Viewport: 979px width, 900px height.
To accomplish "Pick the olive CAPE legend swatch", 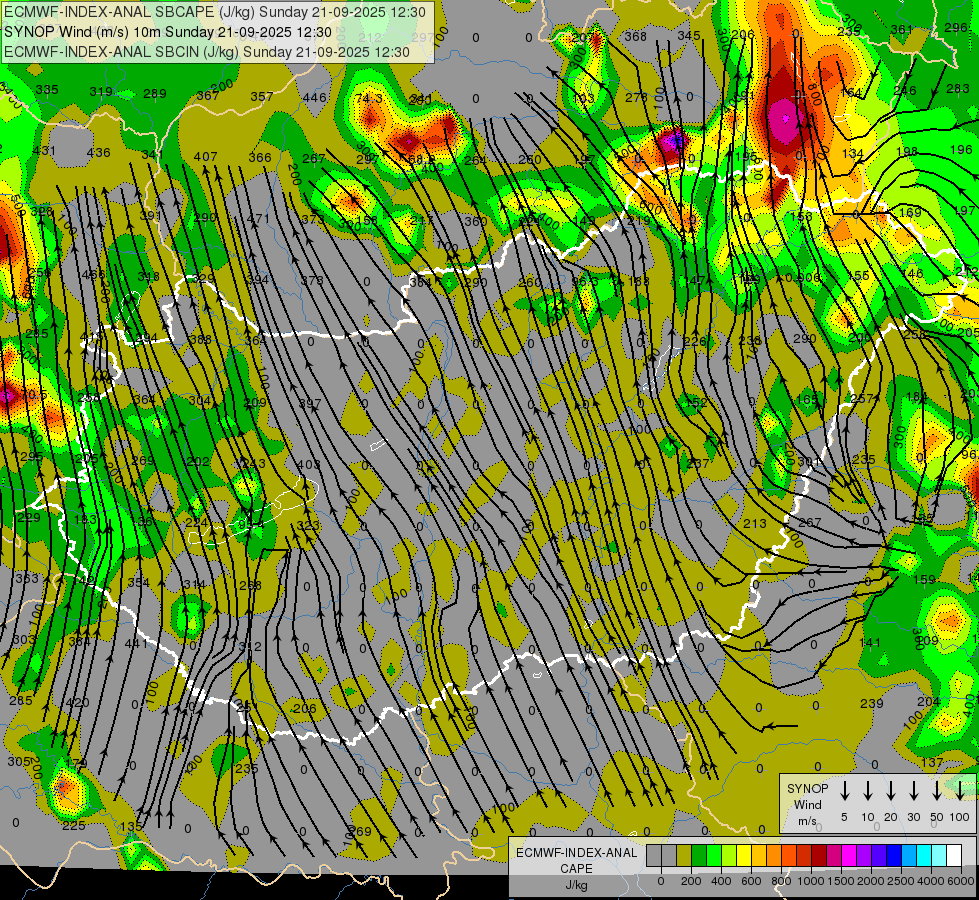I will [684, 856].
